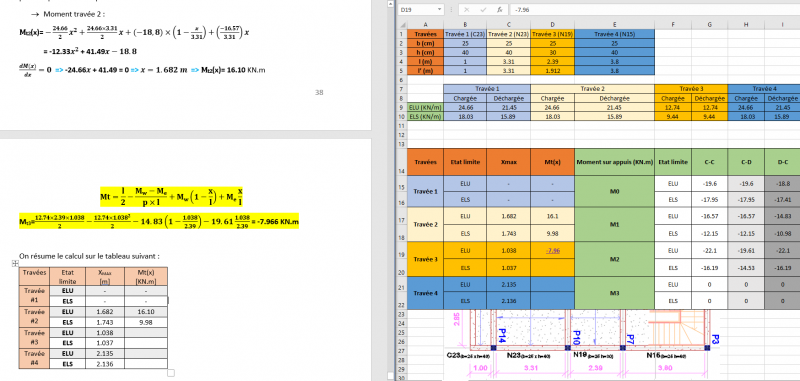Image resolution: width=800 pixels, height=381 pixels.
Task: Select column G header
Action: tap(710, 24)
